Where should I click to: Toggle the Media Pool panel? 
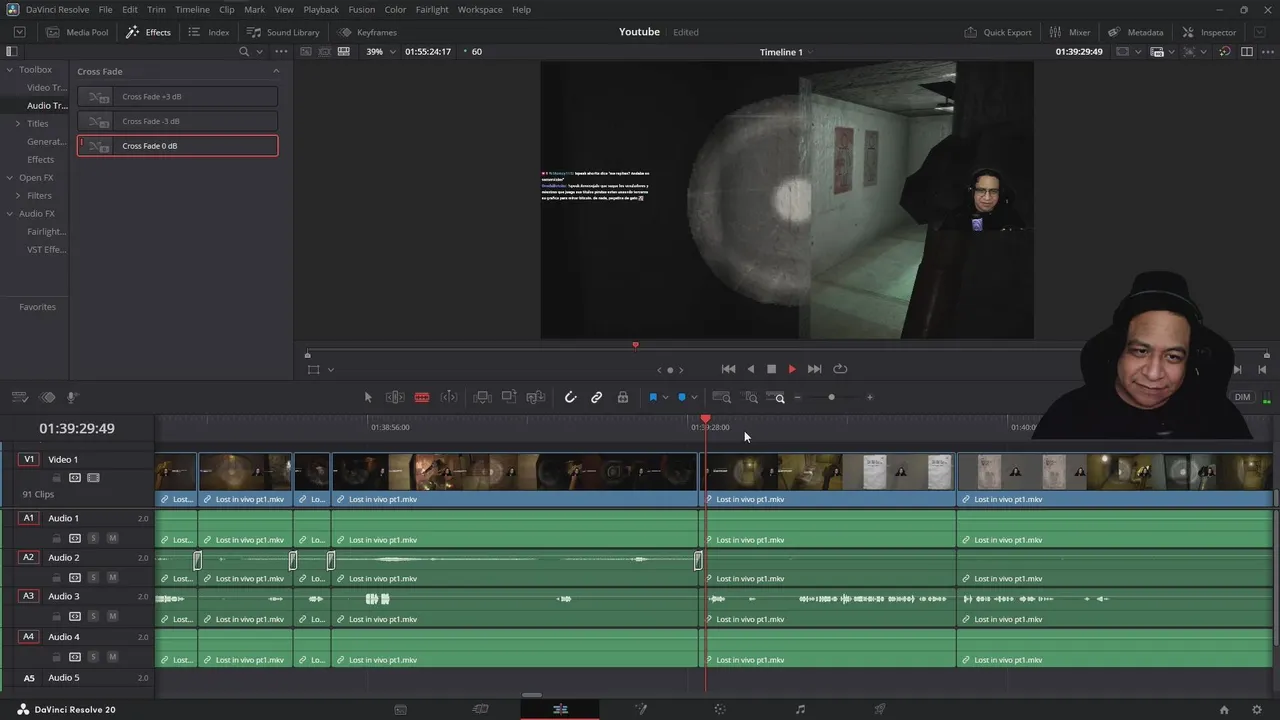point(78,32)
